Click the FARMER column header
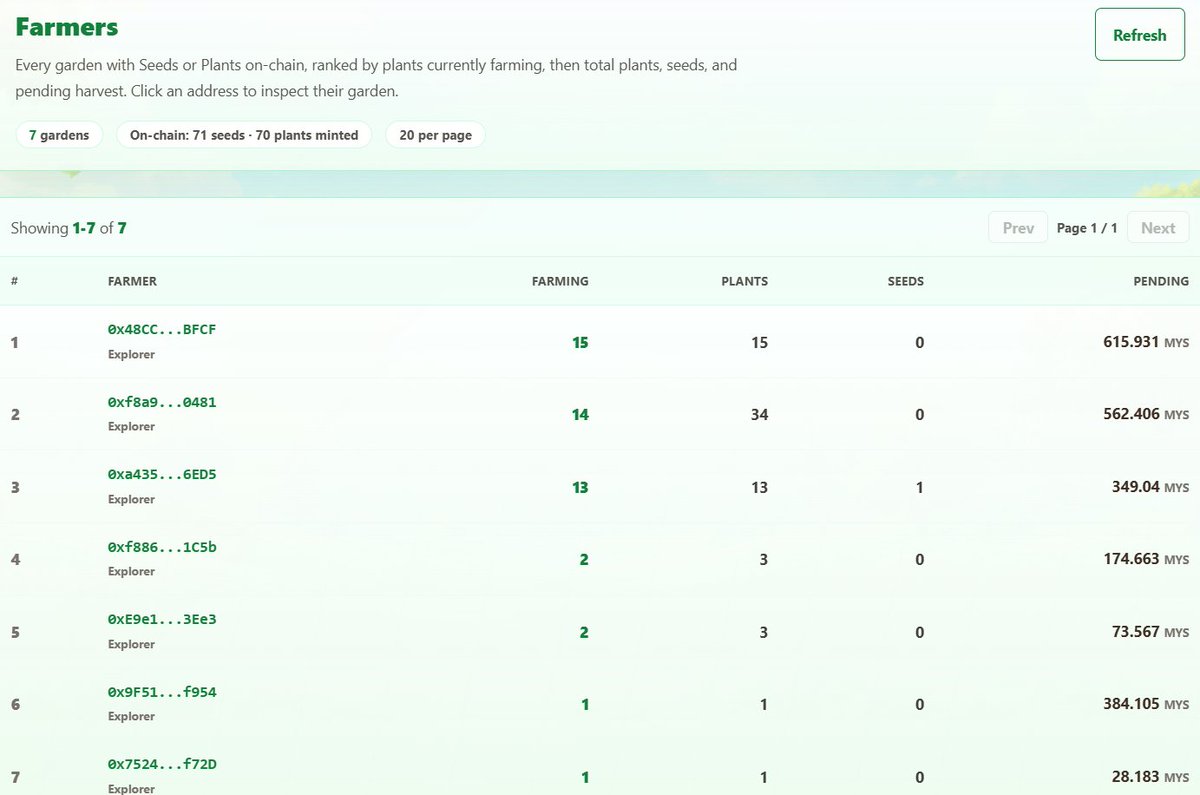This screenshot has height=795, width=1200. tap(132, 281)
